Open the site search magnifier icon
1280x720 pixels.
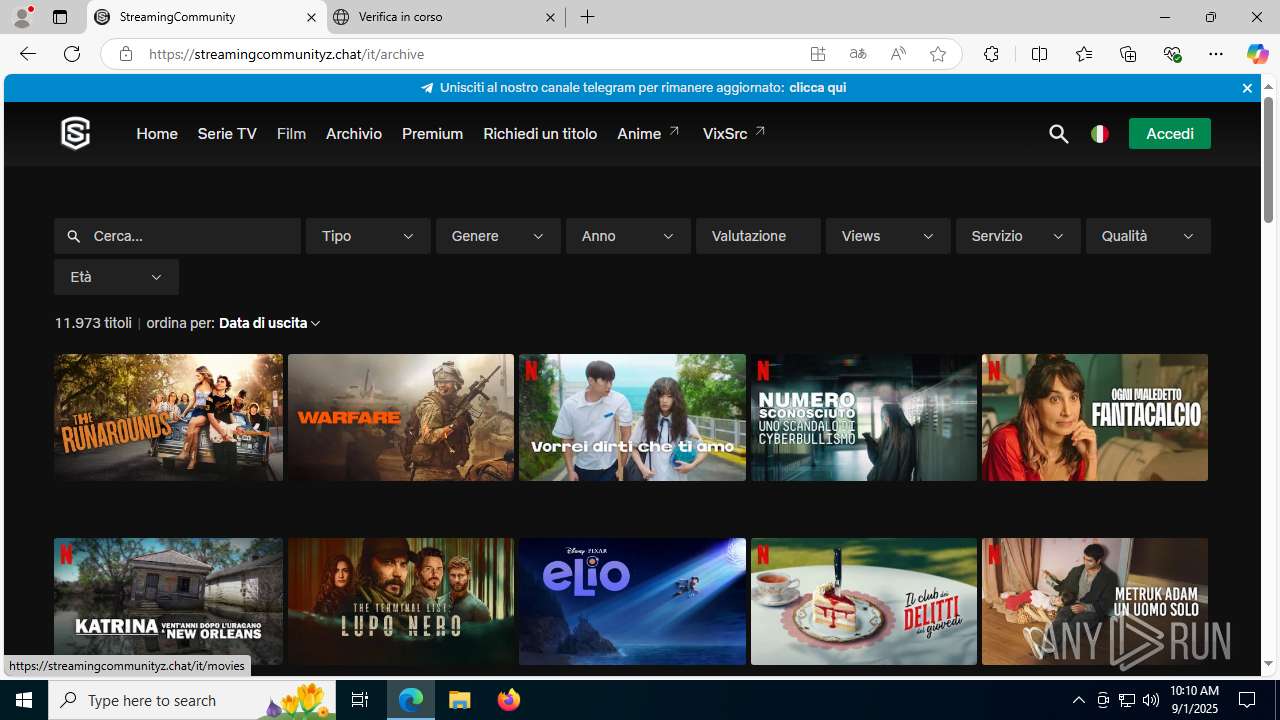(1058, 134)
